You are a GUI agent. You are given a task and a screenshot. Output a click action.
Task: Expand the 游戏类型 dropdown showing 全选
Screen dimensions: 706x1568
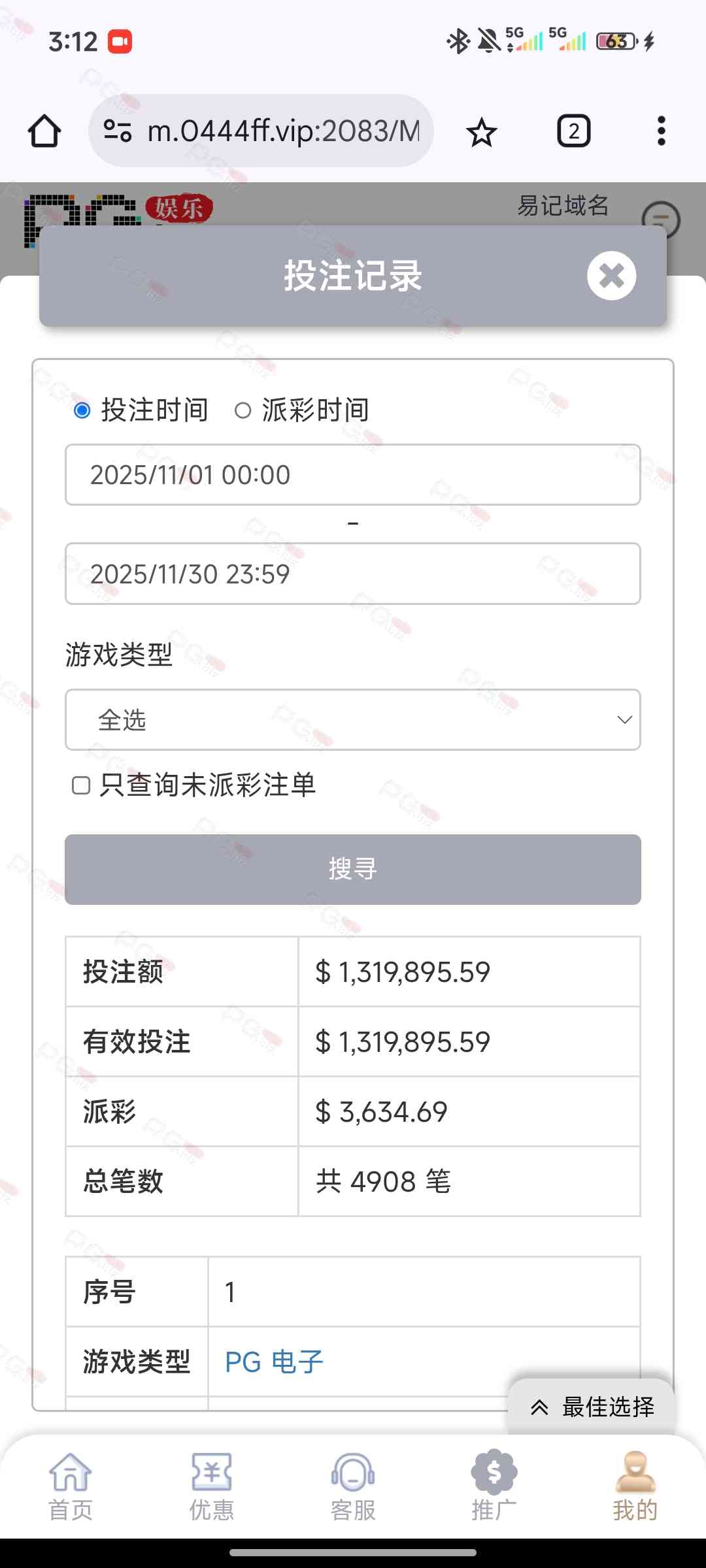353,720
